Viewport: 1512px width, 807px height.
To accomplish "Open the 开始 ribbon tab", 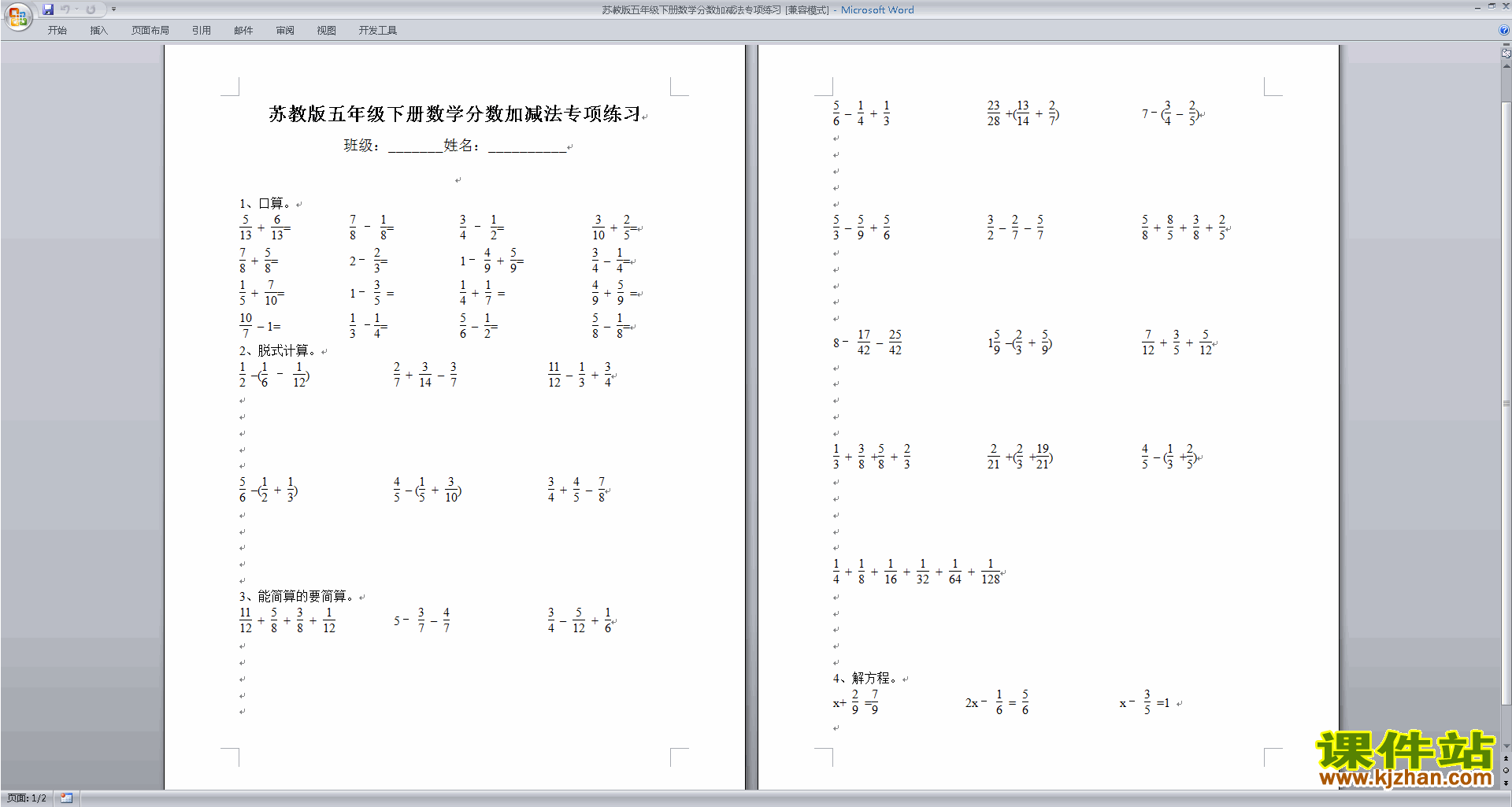I will (x=57, y=31).
